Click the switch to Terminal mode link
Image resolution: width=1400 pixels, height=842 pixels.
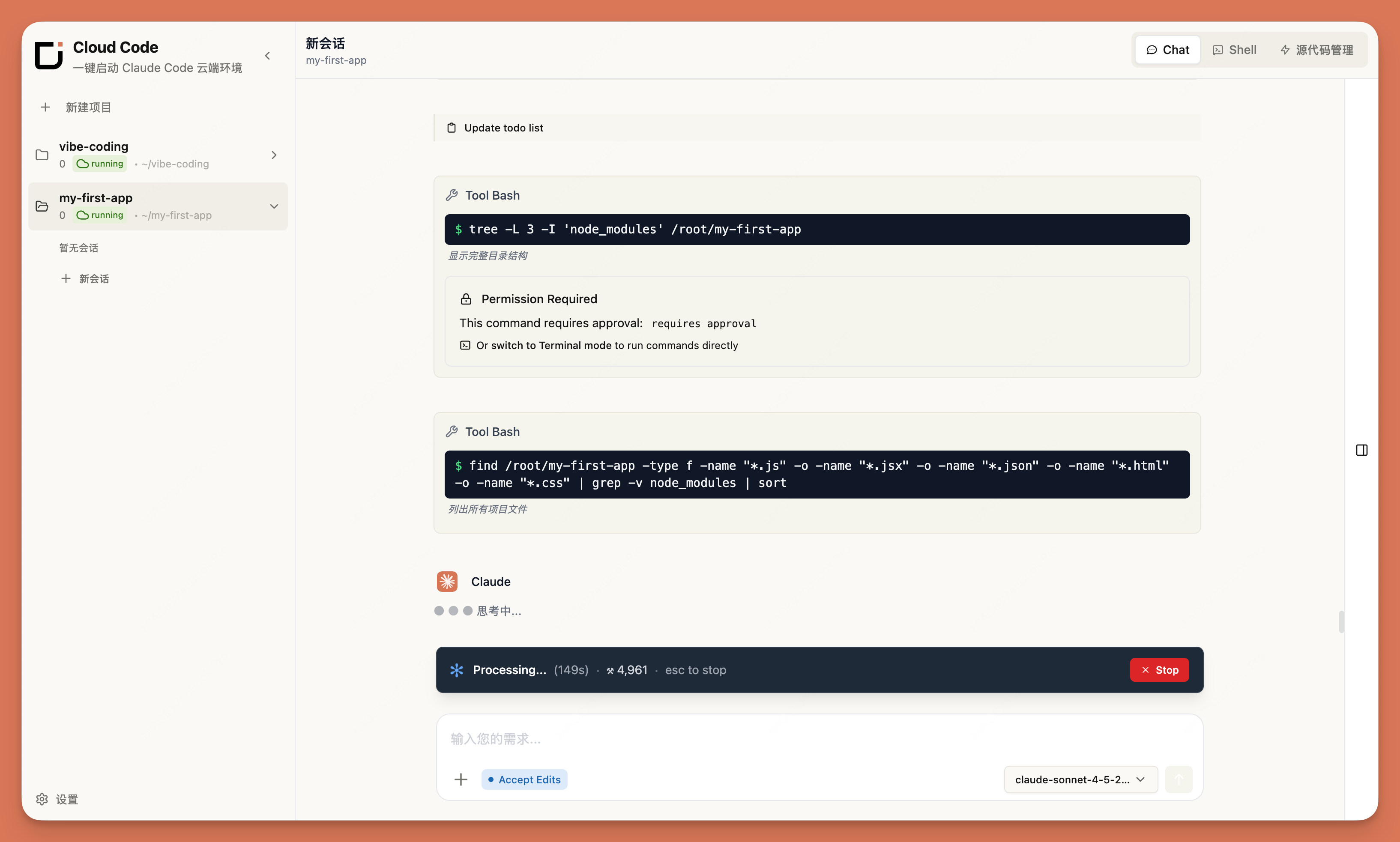point(550,346)
